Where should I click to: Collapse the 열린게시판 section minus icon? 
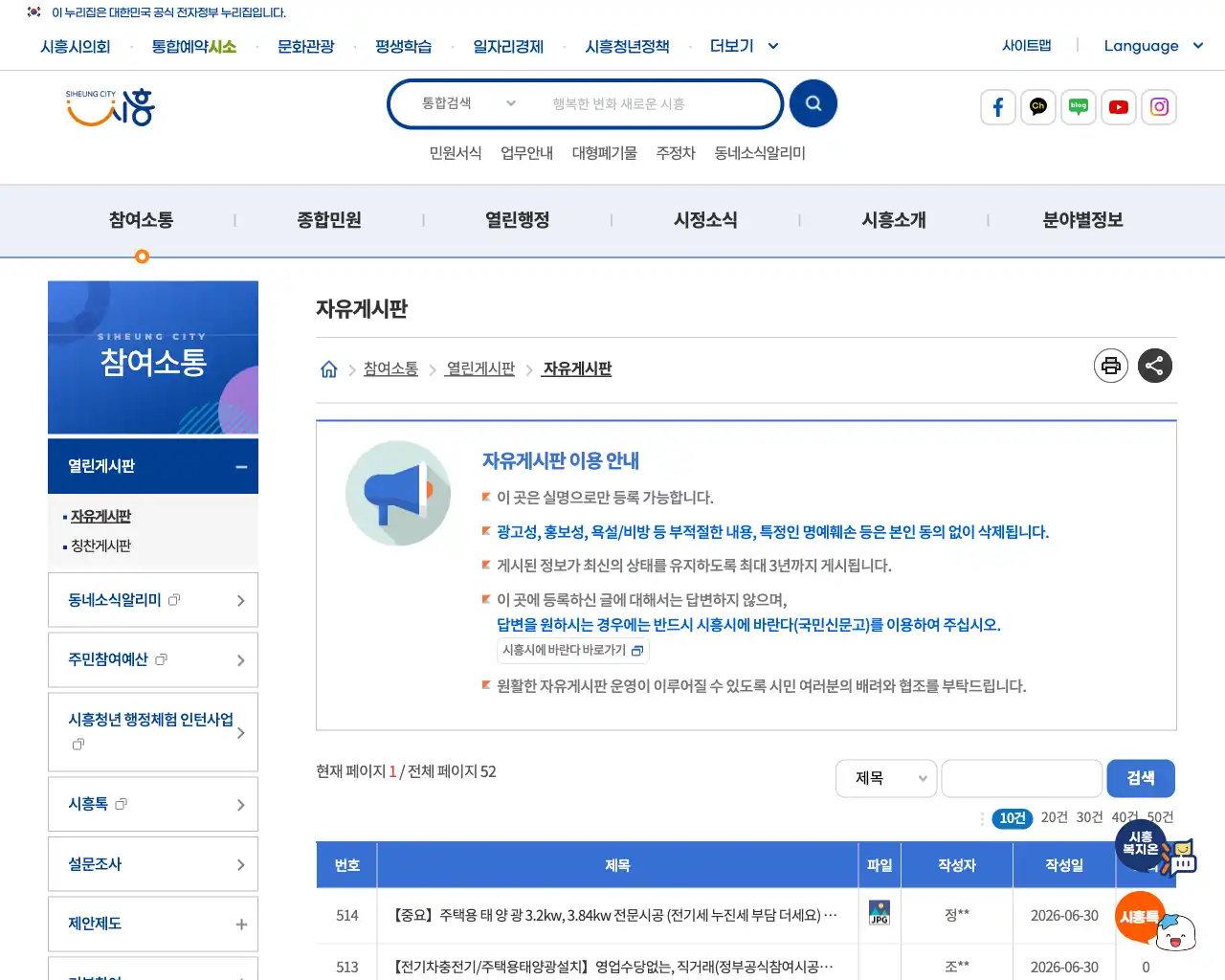pos(241,467)
